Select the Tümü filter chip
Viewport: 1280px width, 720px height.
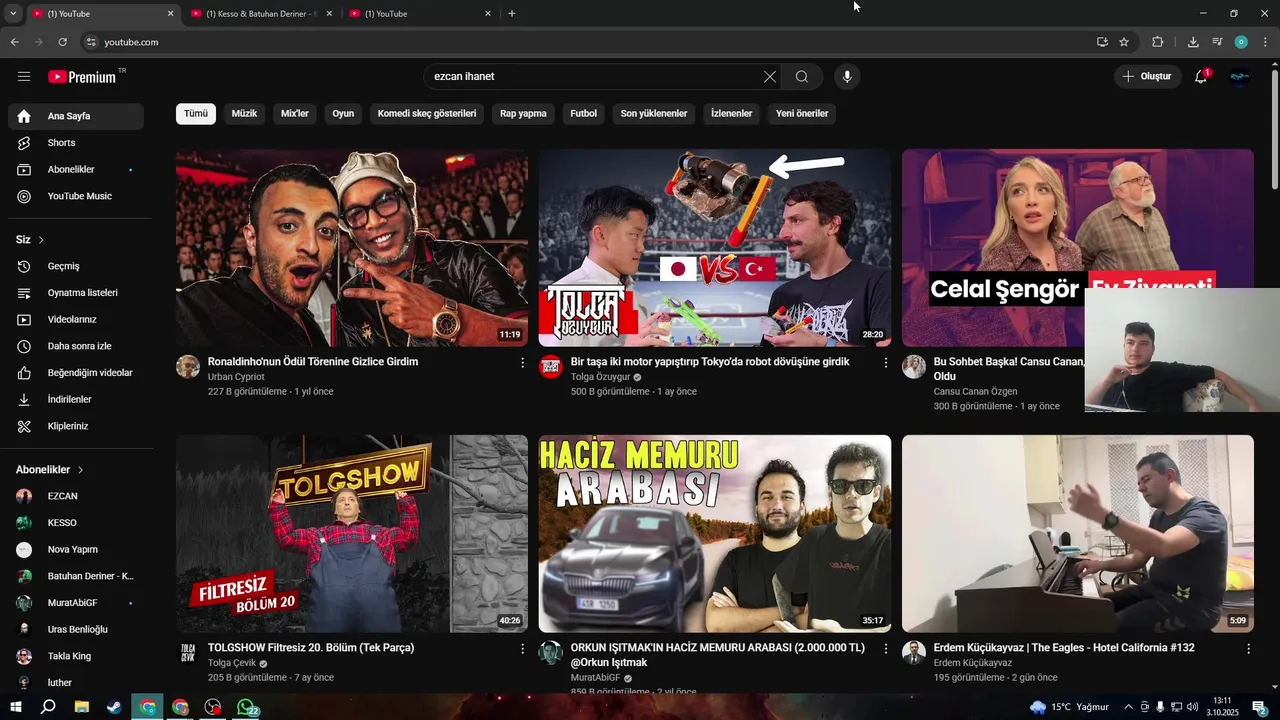point(196,114)
